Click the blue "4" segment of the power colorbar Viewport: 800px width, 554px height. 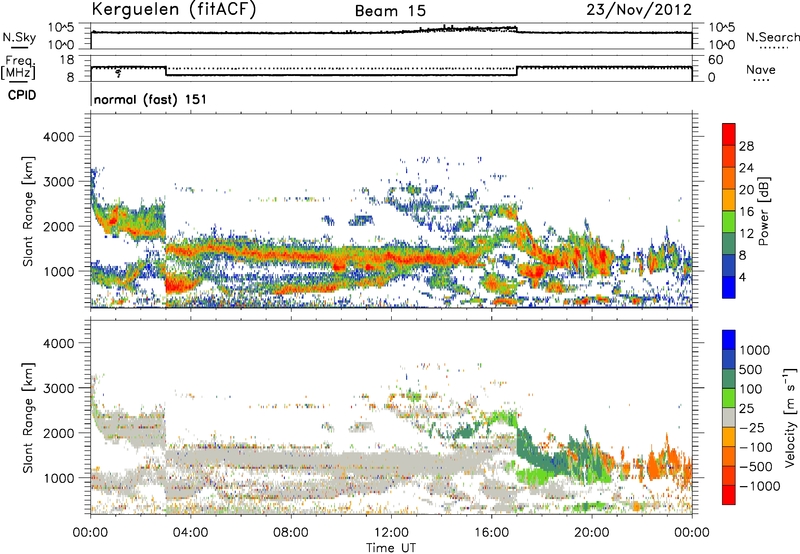pyautogui.click(x=729, y=287)
